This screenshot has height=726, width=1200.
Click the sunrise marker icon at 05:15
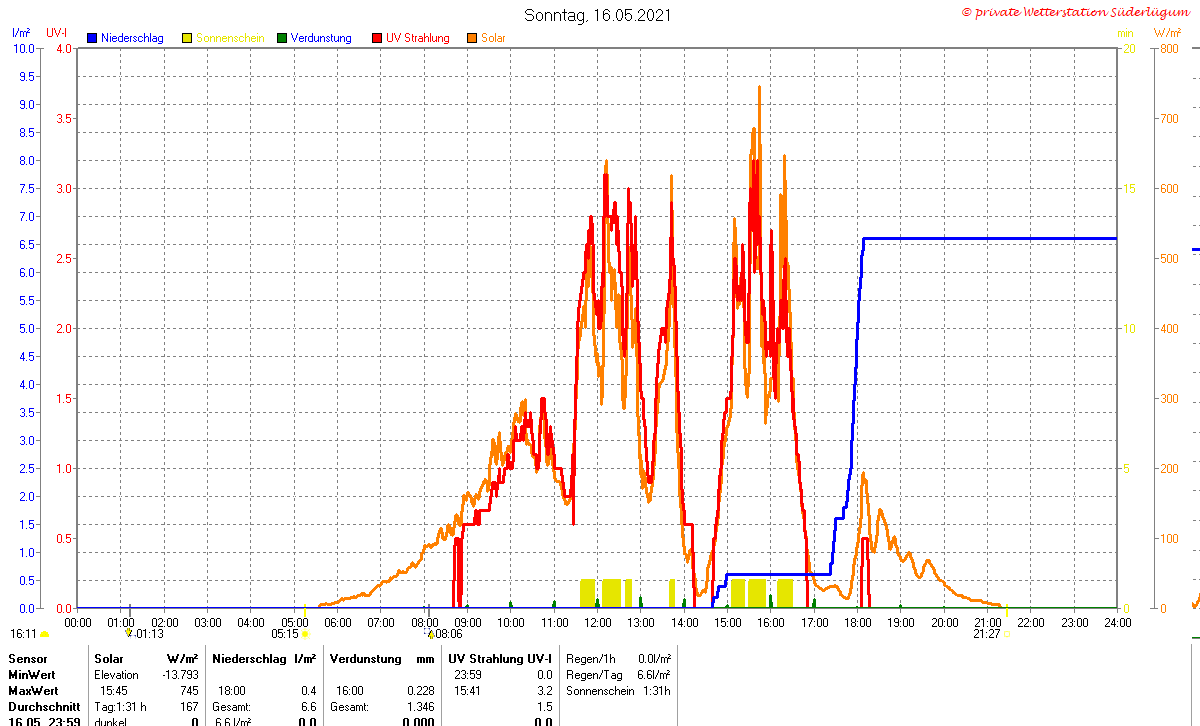click(x=305, y=634)
